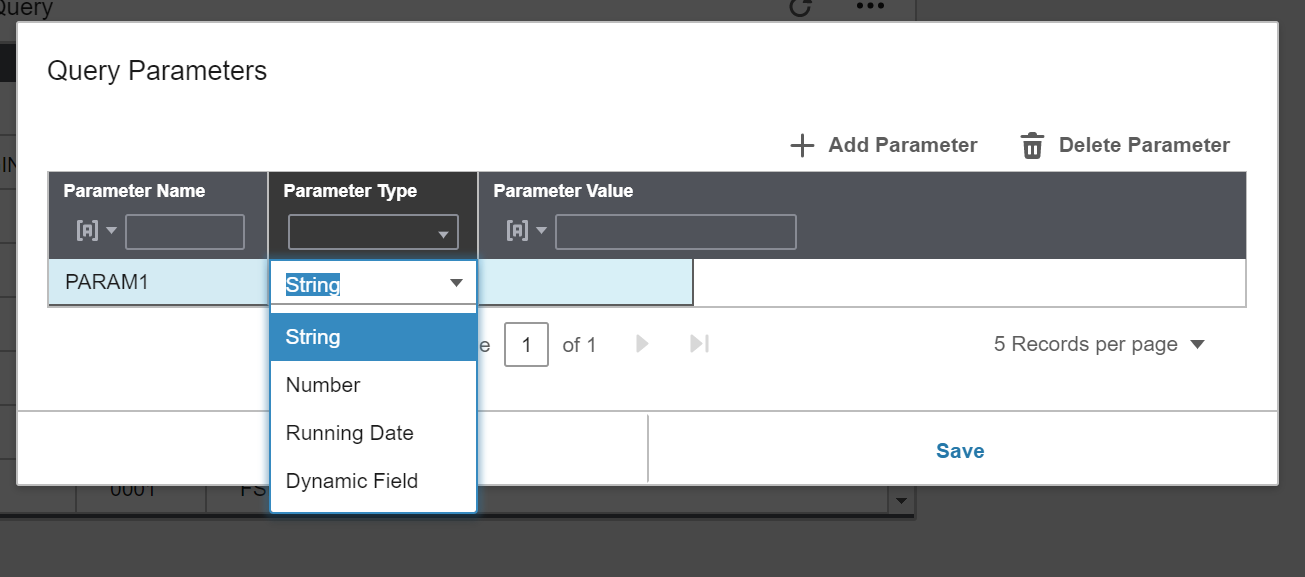This screenshot has height=577, width=1305.
Task: Click the plus icon to add a parameter
Action: click(802, 145)
